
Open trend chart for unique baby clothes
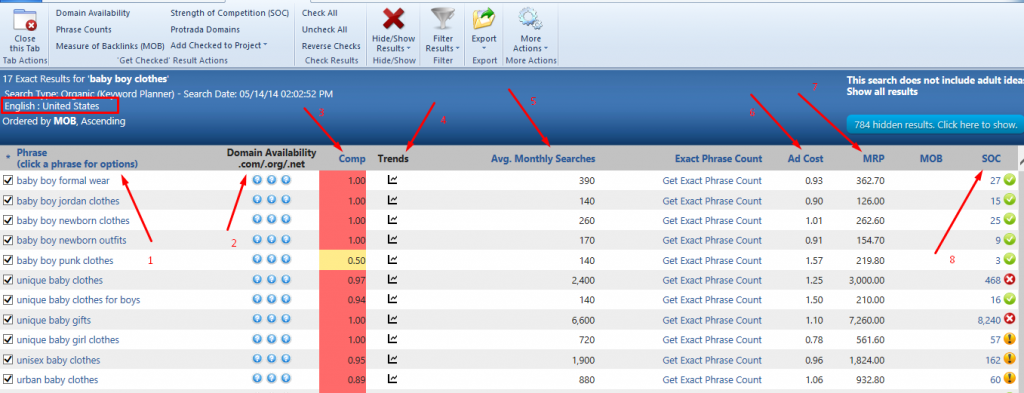click(x=392, y=279)
